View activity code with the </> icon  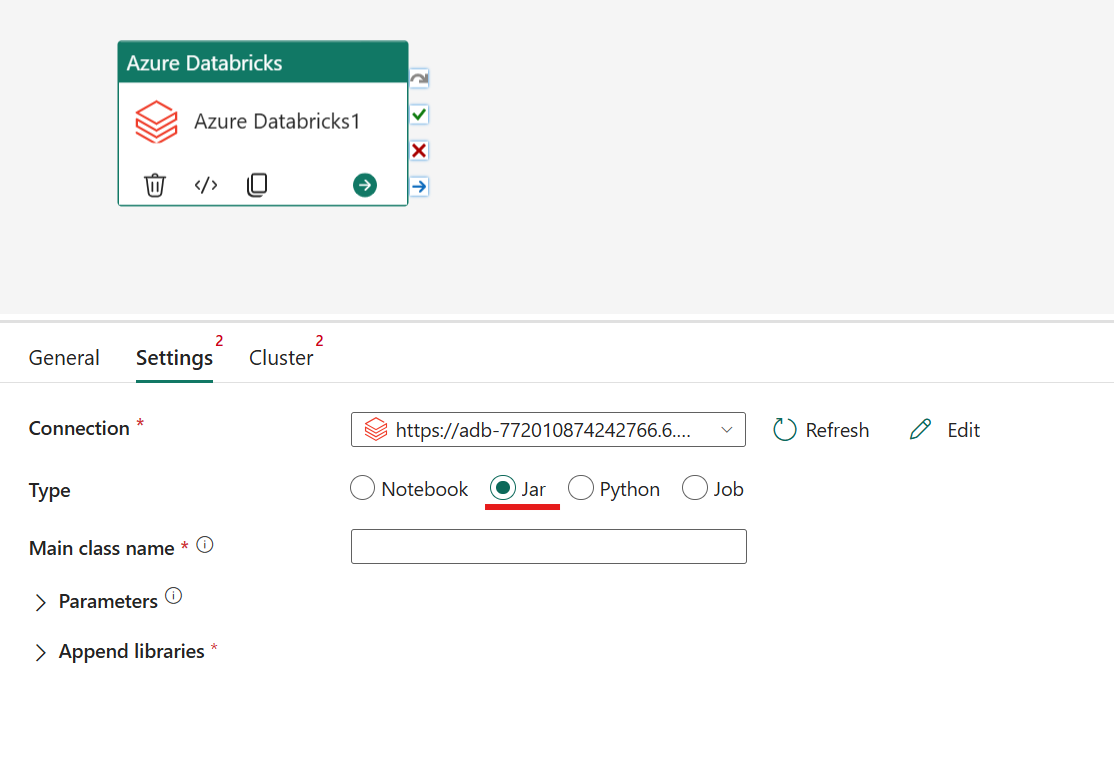coord(206,185)
